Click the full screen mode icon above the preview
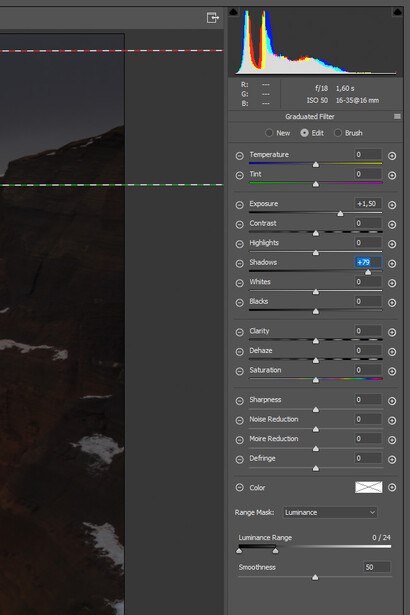The width and height of the screenshot is (410, 615). point(212,18)
